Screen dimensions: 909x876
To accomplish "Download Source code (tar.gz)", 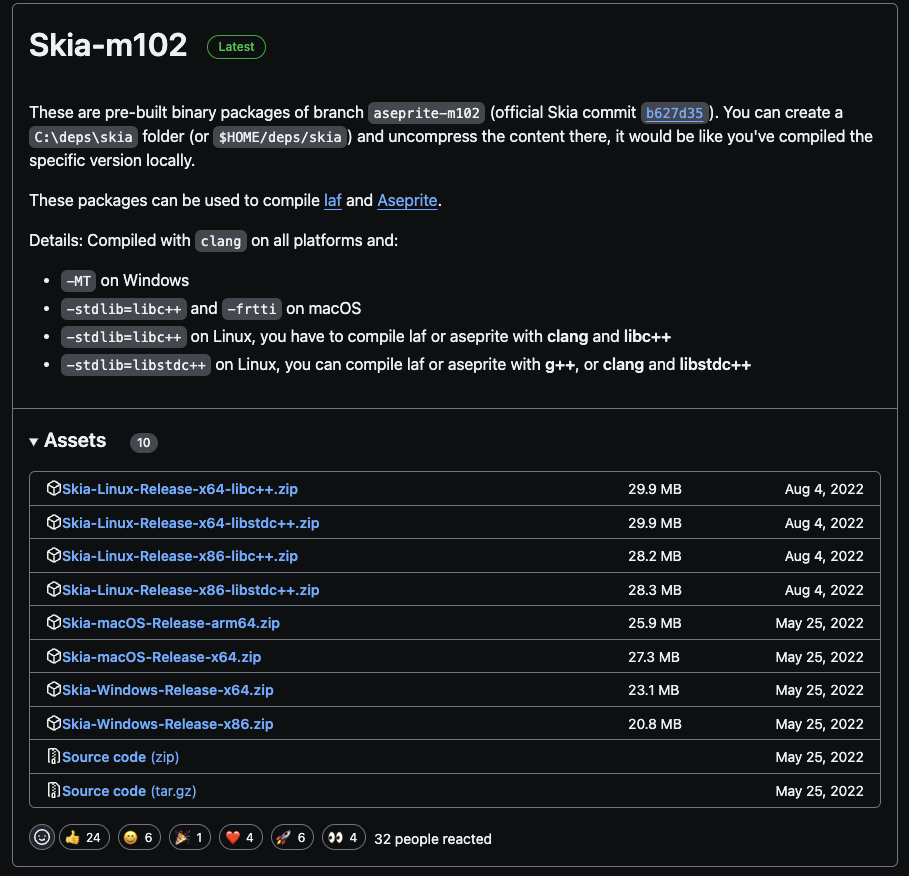I will (x=129, y=791).
